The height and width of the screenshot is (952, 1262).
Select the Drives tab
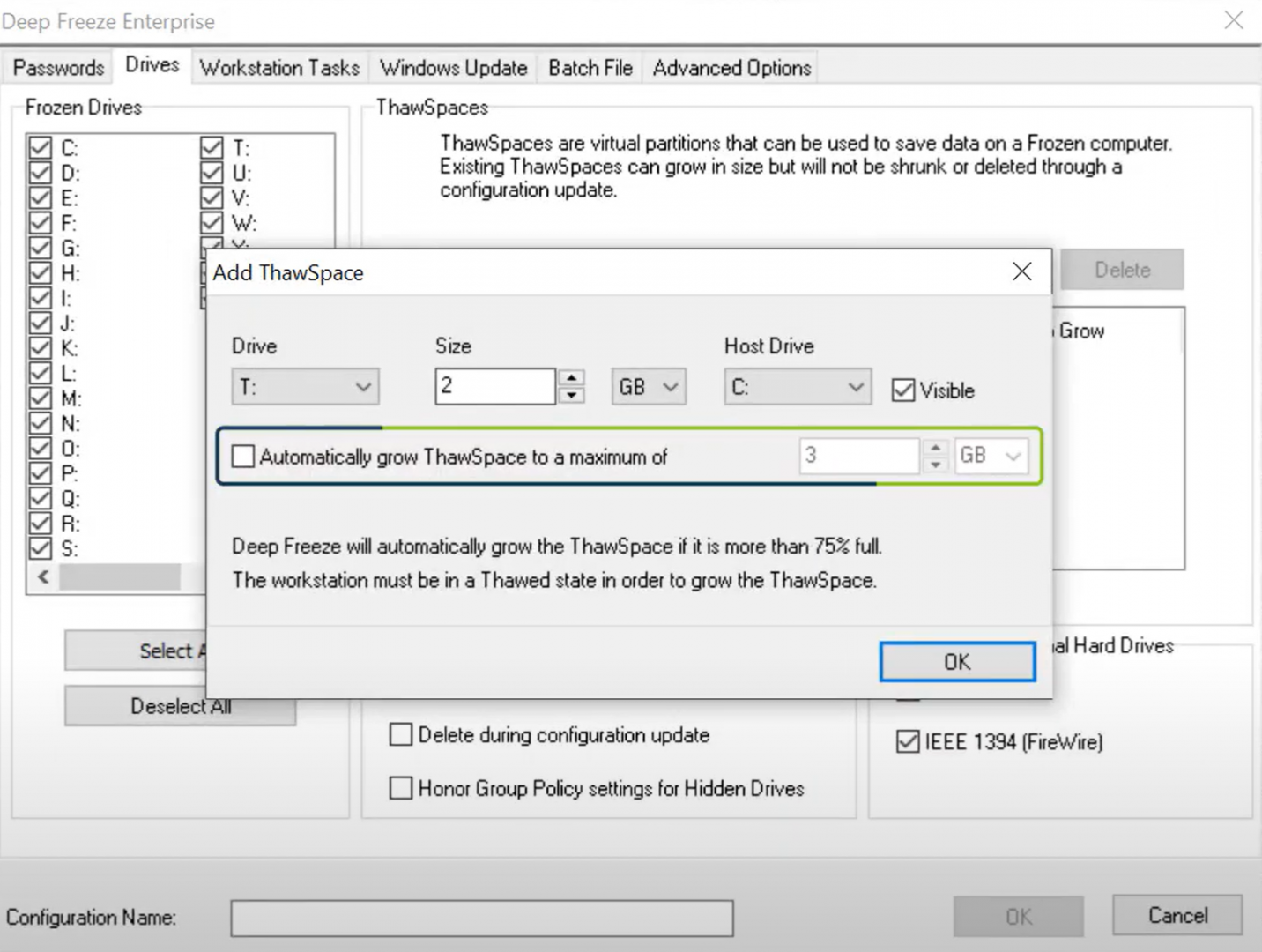click(x=152, y=65)
